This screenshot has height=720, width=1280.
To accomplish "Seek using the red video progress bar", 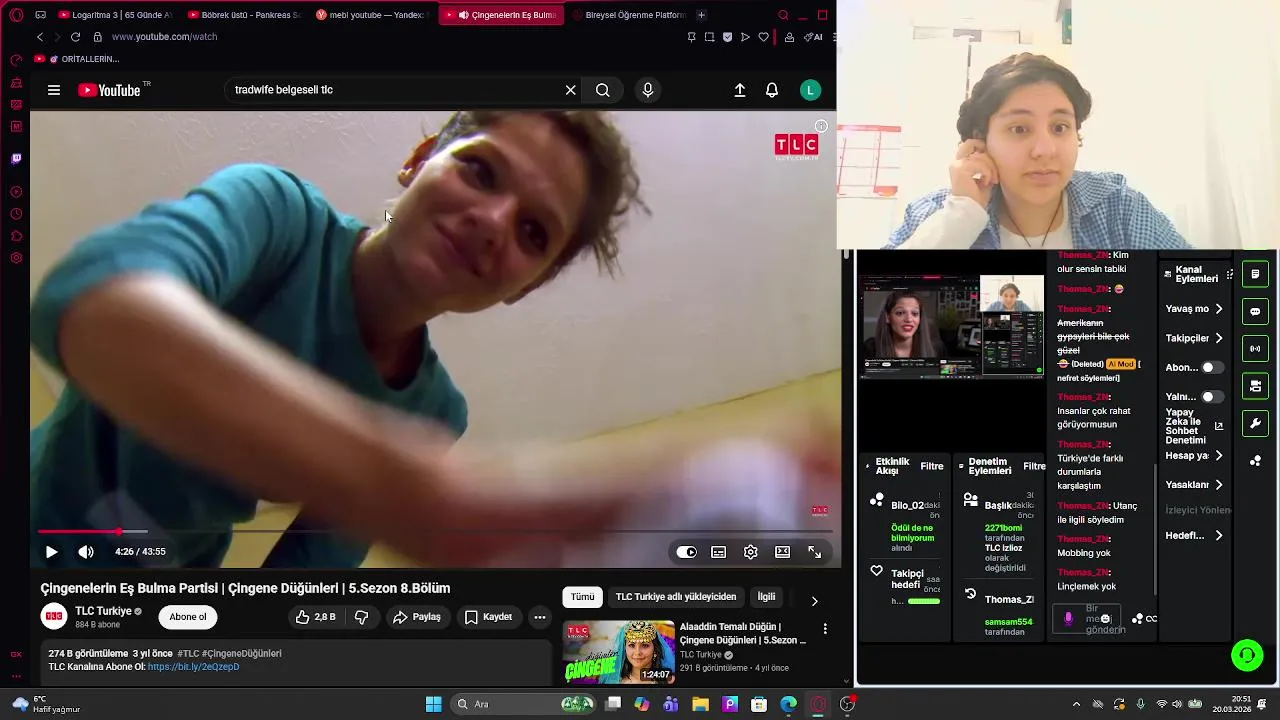I will tap(435, 531).
